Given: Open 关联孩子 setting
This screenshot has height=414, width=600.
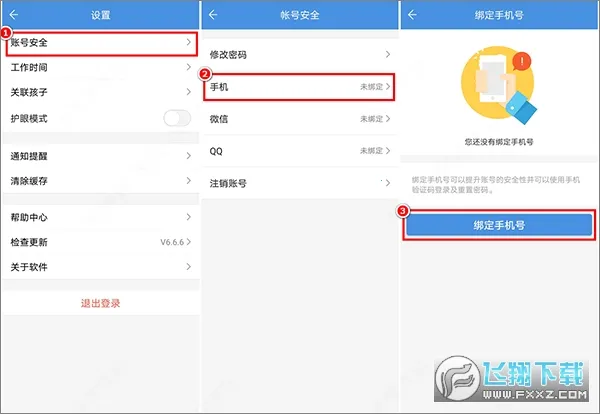Looking at the screenshot, I should [x=101, y=92].
